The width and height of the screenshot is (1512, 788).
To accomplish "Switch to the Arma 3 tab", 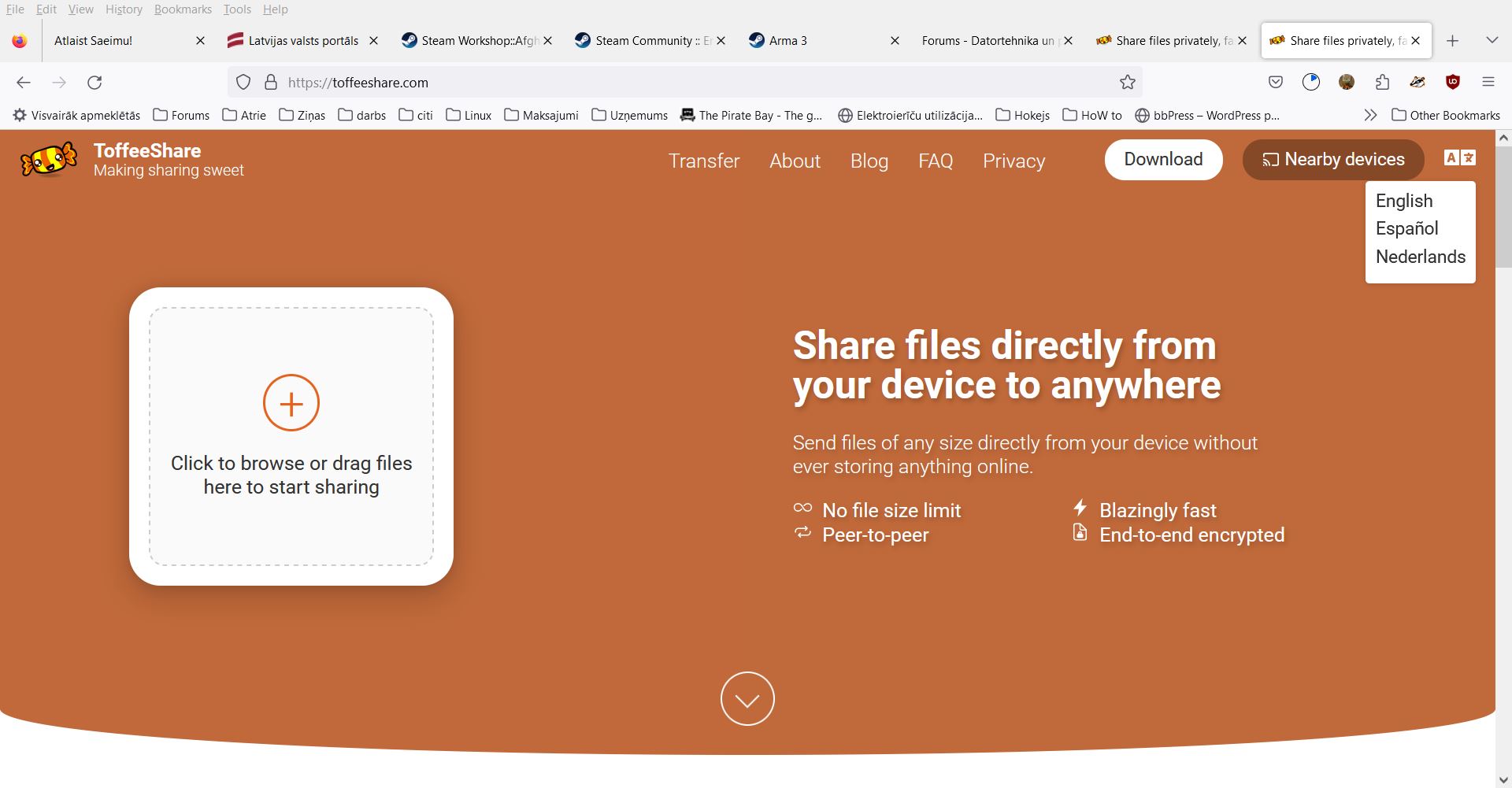I will coord(815,41).
